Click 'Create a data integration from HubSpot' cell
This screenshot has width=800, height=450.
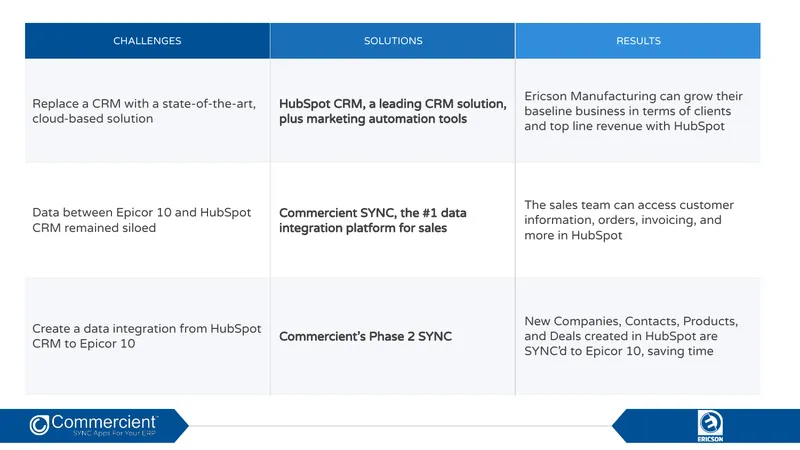(x=147, y=336)
